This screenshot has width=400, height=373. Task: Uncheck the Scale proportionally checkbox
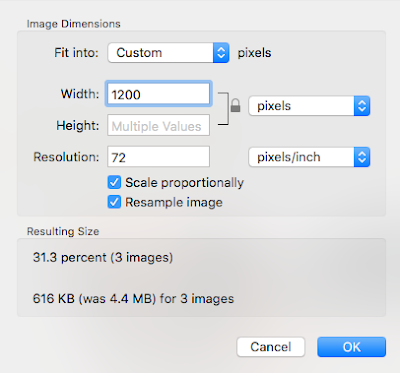coord(114,182)
